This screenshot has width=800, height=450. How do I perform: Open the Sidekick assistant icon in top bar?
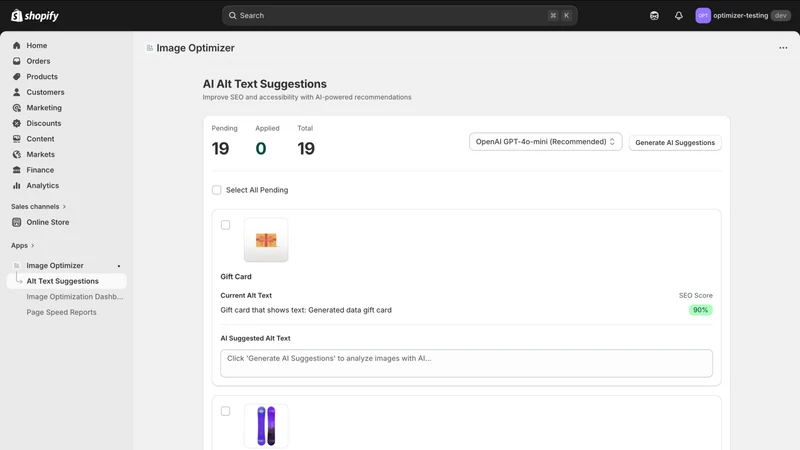coord(654,16)
